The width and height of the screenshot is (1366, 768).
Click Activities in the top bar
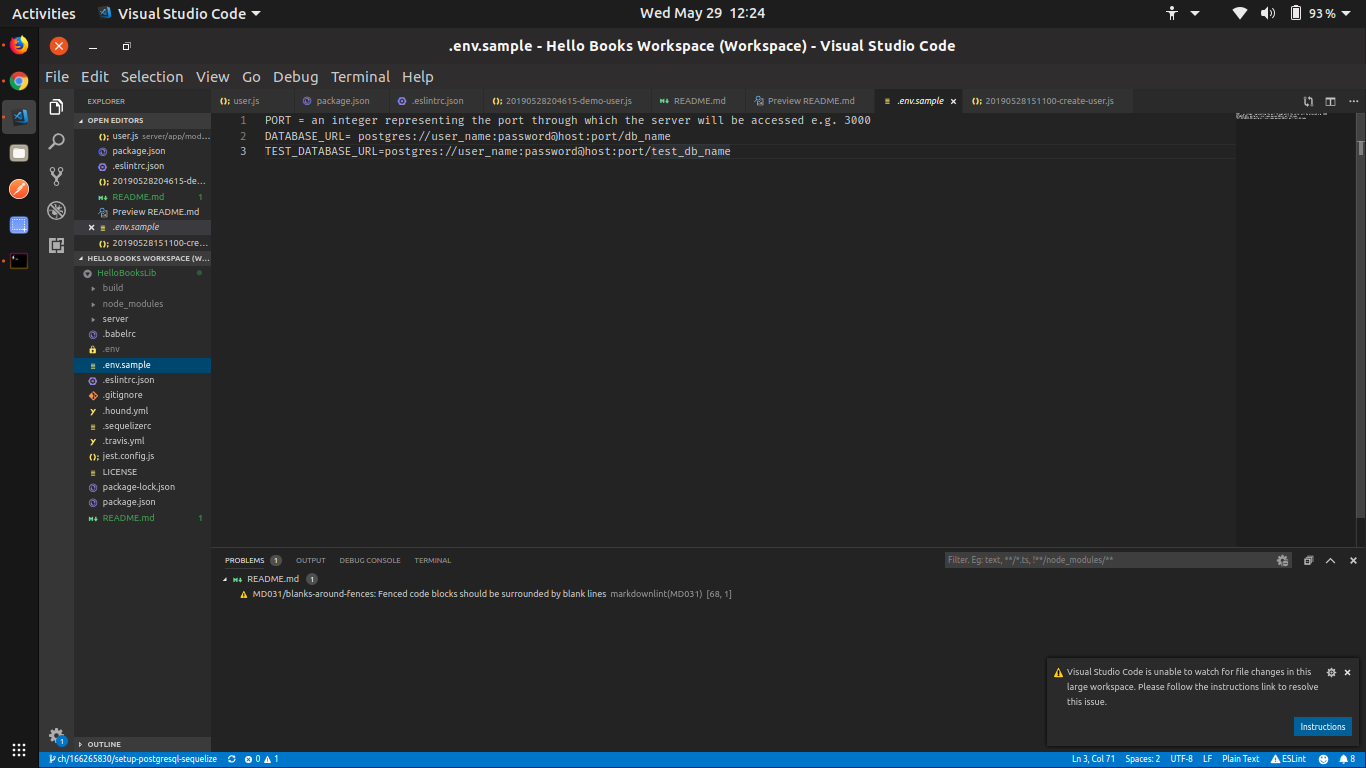[43, 14]
